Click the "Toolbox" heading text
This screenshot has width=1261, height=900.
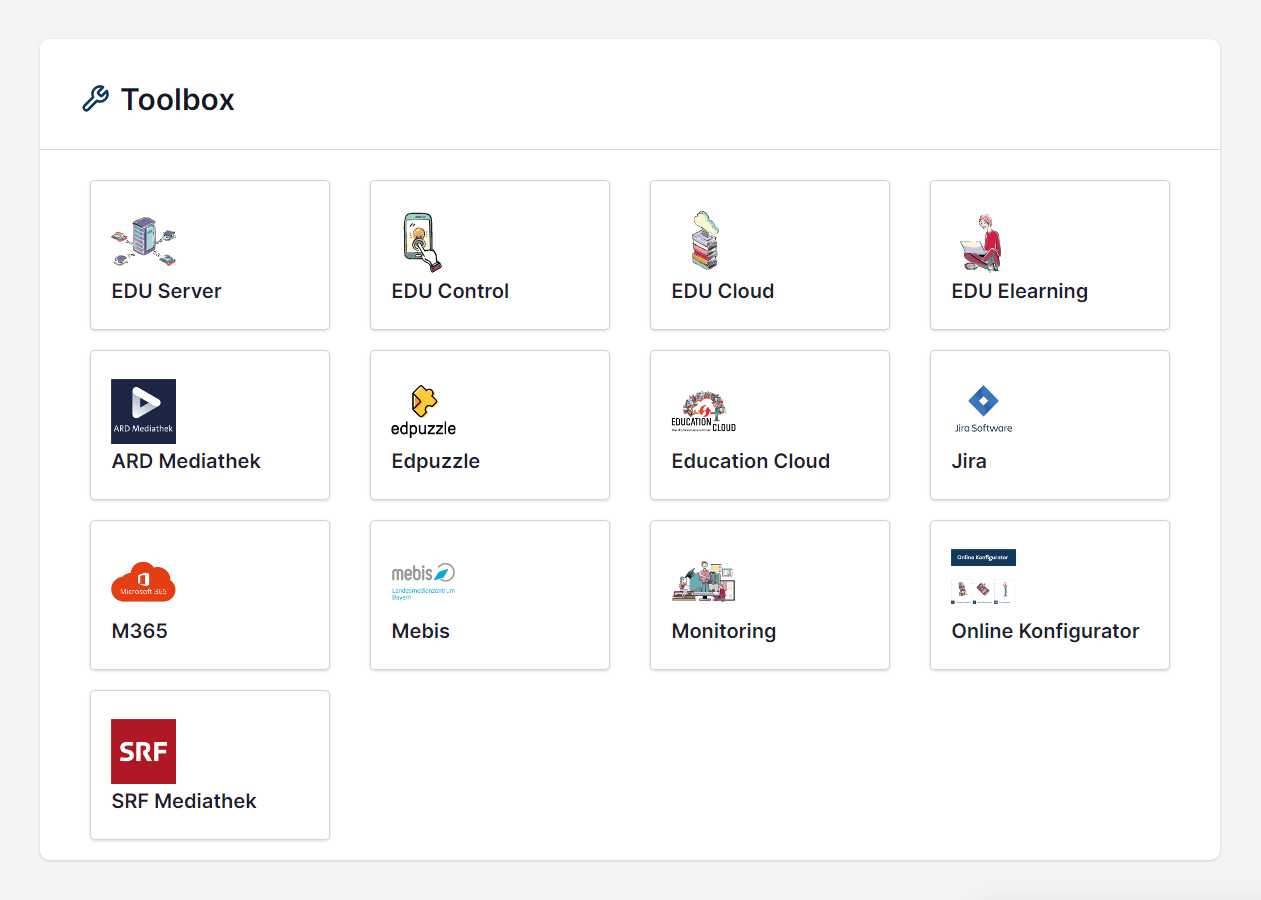(x=178, y=99)
